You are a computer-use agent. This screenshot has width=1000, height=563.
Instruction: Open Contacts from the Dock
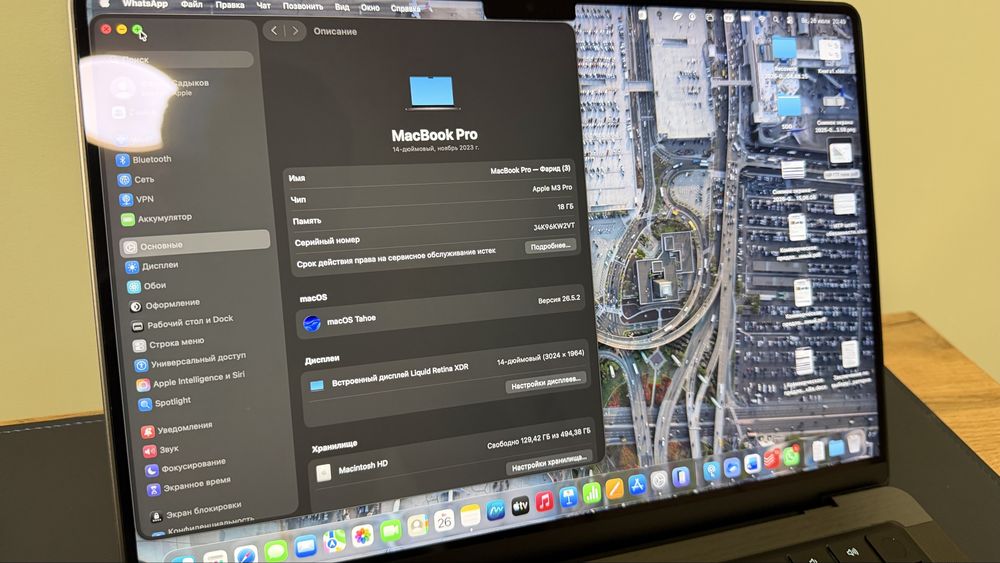[x=418, y=525]
